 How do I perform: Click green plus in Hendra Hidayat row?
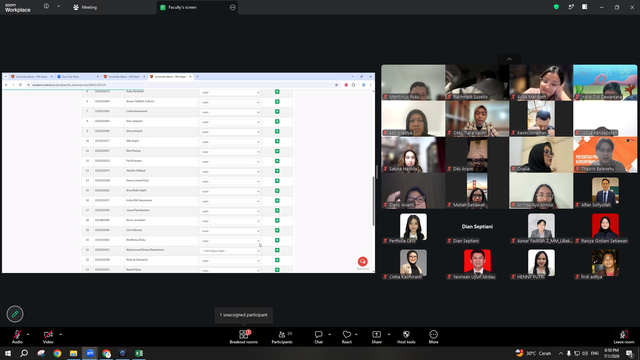pos(277,171)
